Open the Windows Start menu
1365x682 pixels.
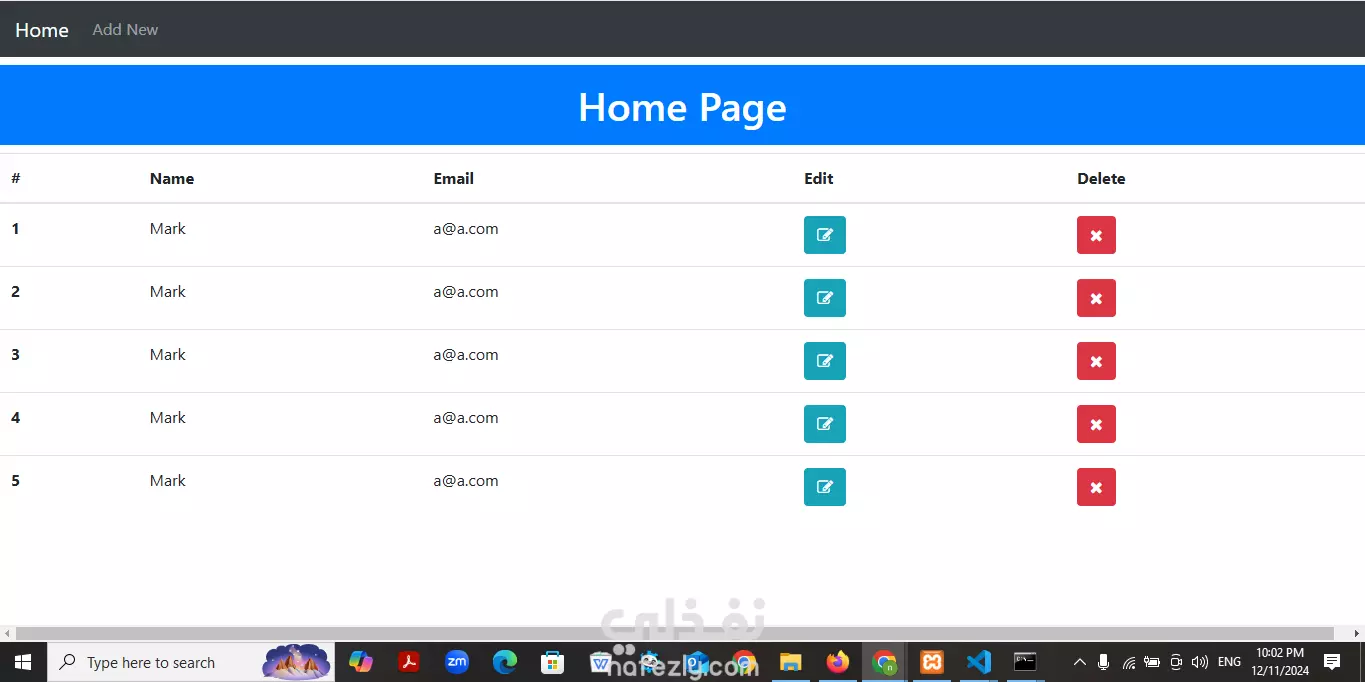(23, 662)
